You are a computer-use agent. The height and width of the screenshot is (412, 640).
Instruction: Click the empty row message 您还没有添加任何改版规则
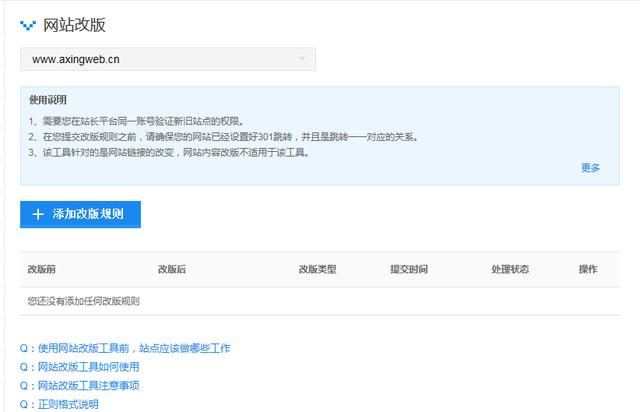pos(83,301)
